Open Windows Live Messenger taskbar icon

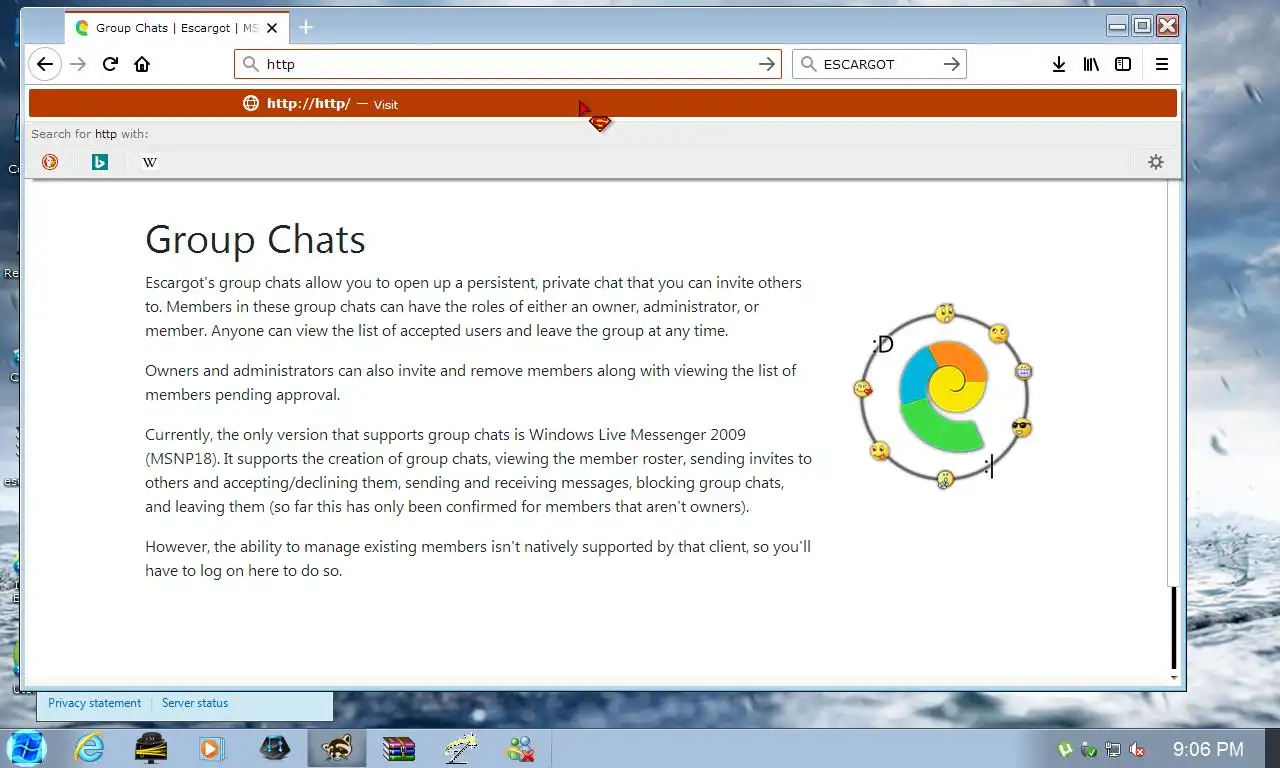pos(520,748)
